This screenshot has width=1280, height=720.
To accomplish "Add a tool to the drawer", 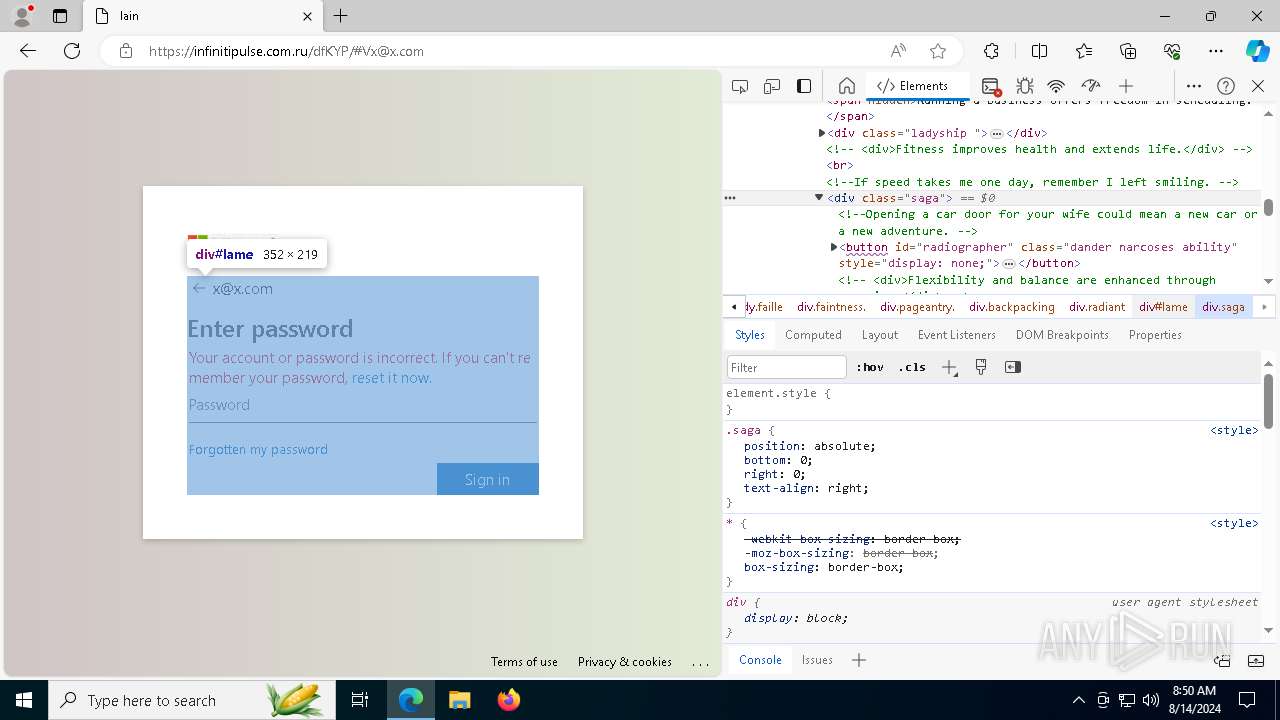I will (x=858, y=660).
